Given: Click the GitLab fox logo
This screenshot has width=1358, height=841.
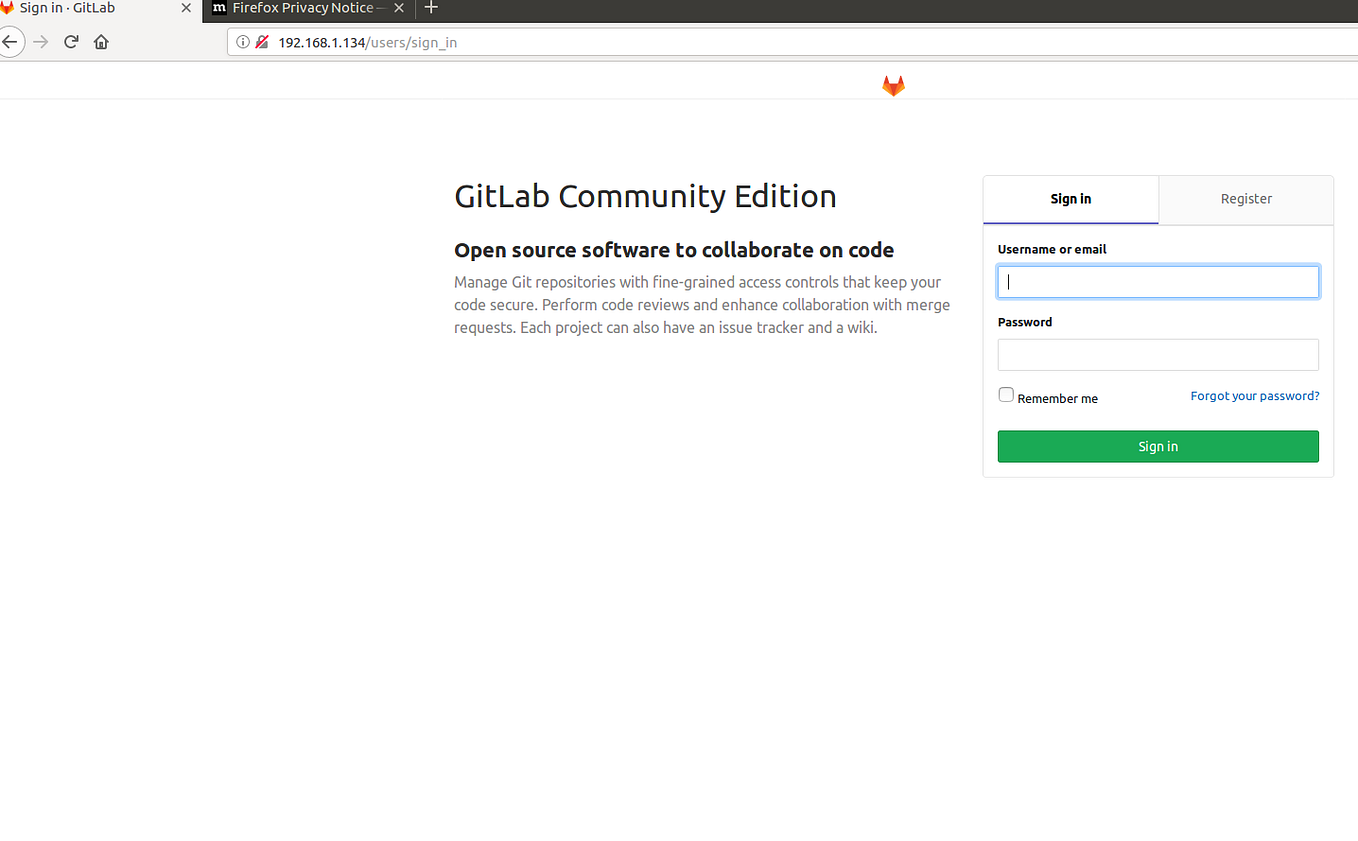Looking at the screenshot, I should [893, 85].
